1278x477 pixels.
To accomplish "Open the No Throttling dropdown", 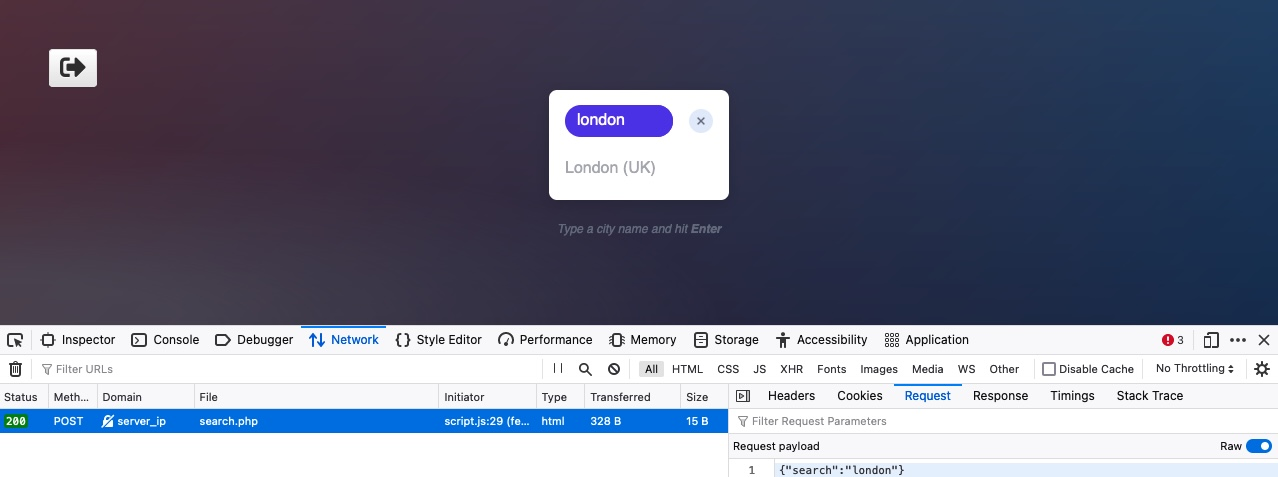I will click(1194, 369).
